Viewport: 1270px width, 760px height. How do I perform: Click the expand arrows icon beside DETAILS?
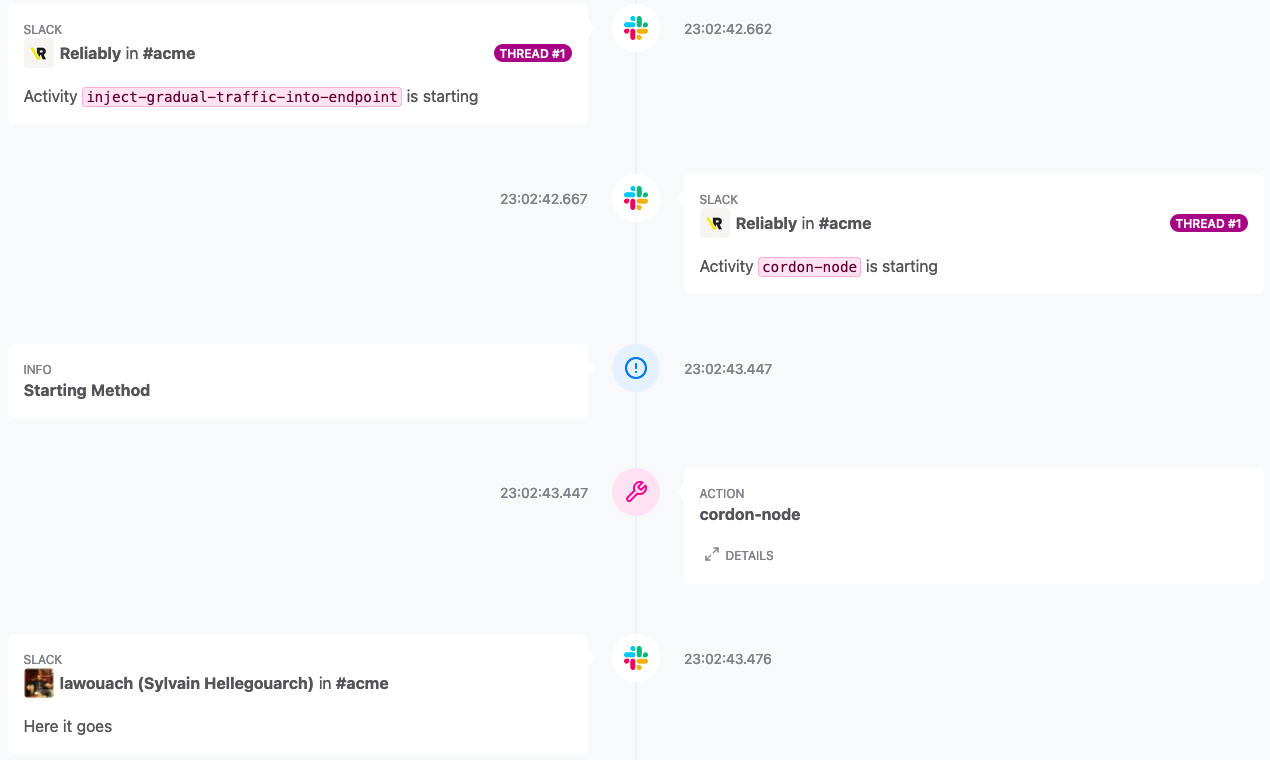tap(712, 555)
